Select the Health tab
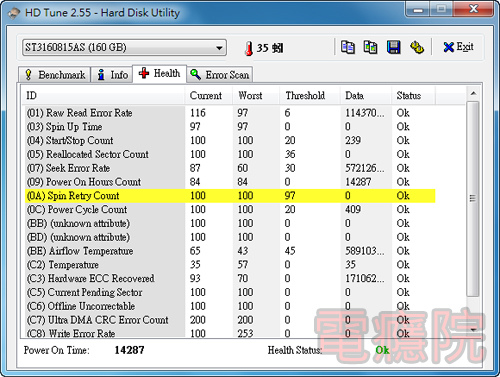500x377 pixels. coord(159,73)
